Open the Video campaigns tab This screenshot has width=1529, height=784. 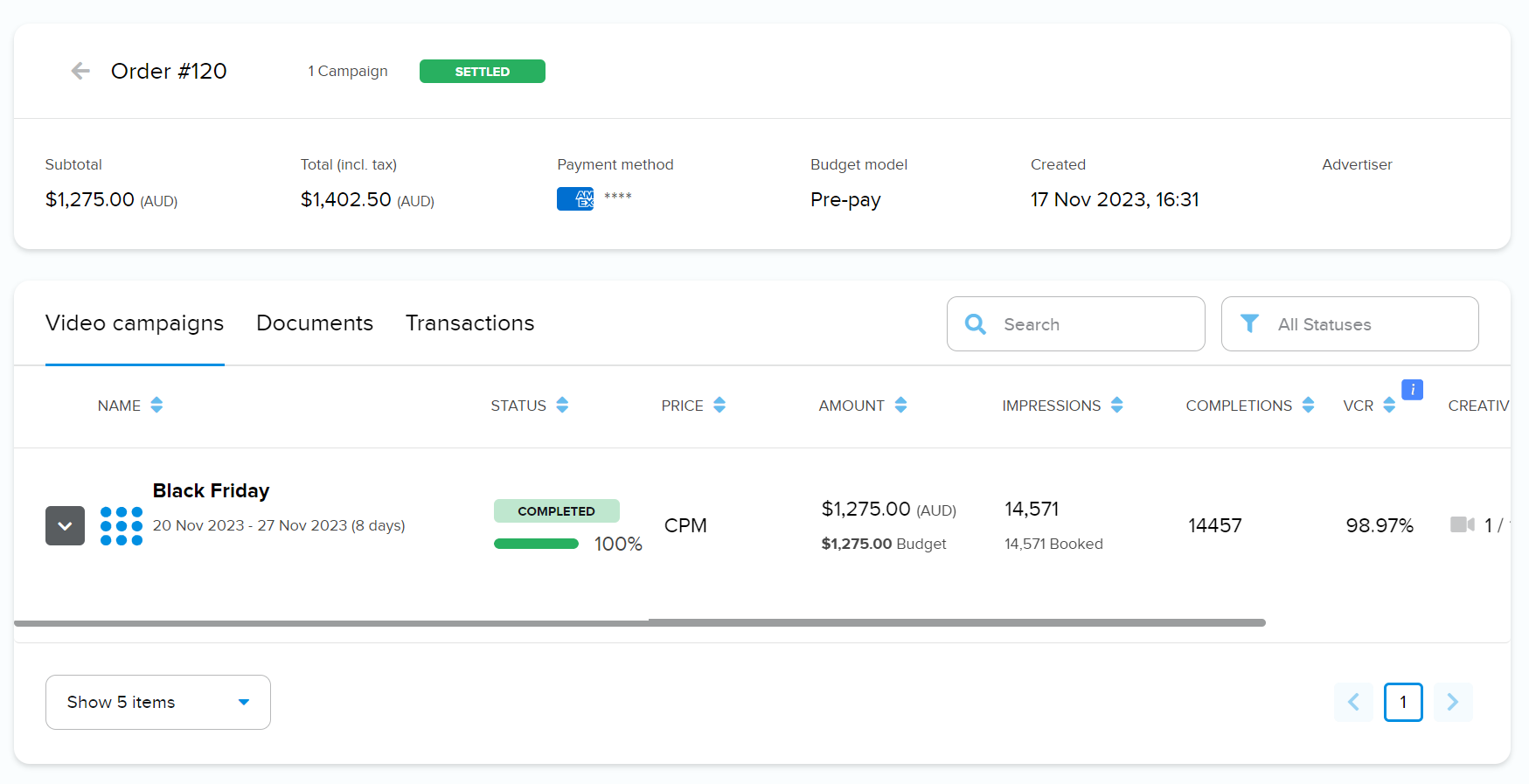(135, 323)
